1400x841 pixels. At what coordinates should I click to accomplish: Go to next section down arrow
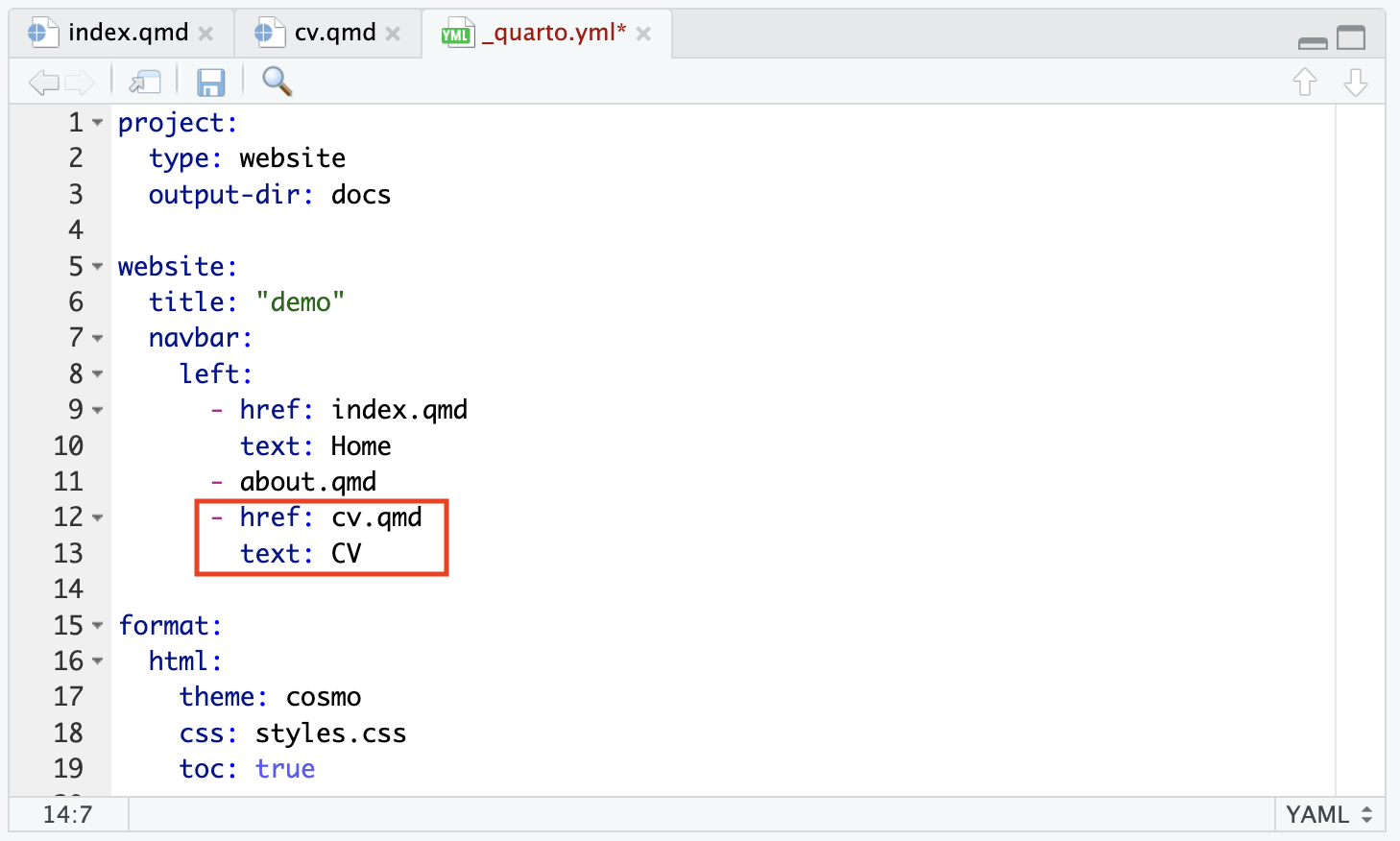point(1355,83)
